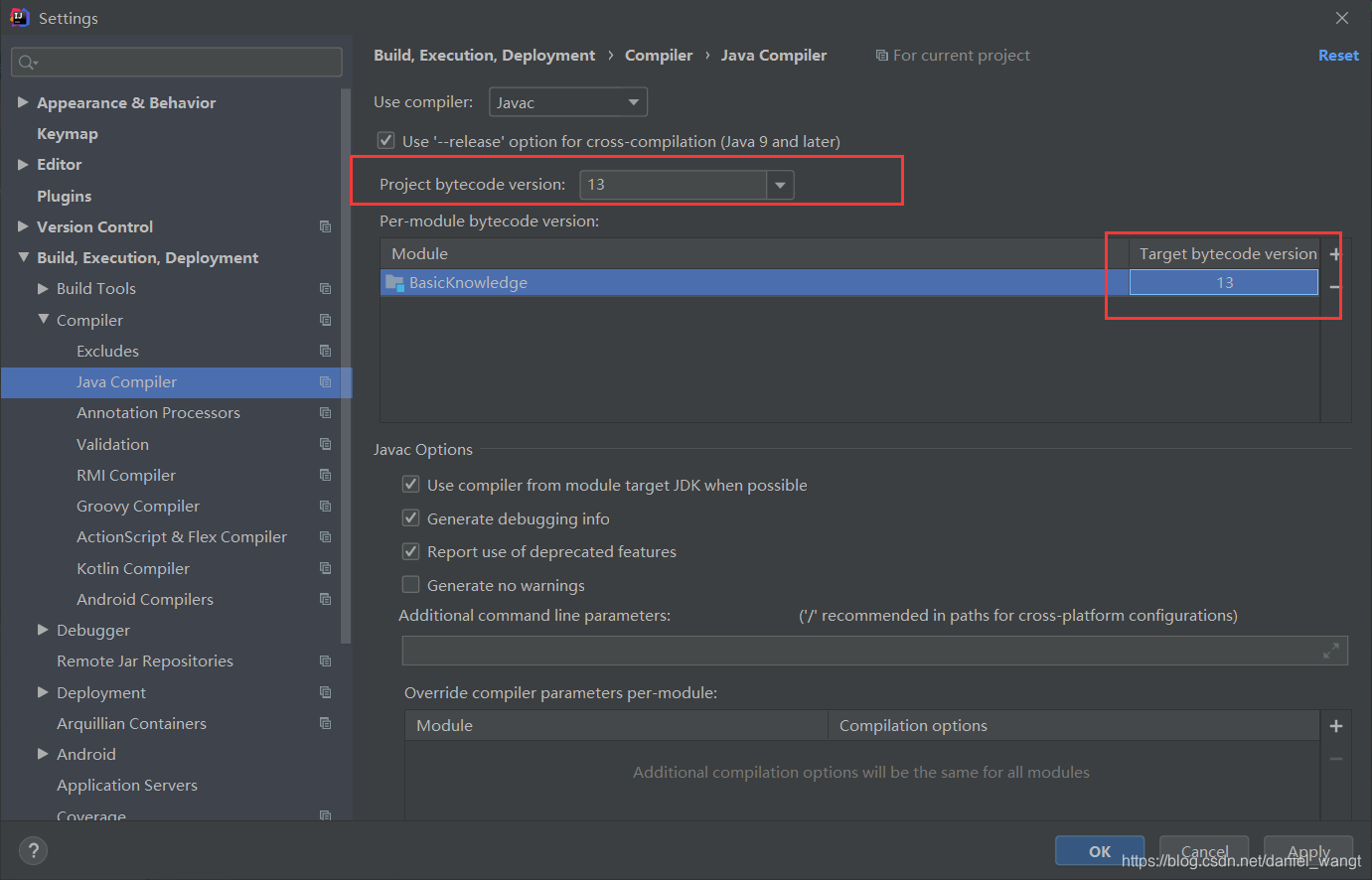
Task: Click the Compiler breadcrumb link
Action: coord(659,56)
